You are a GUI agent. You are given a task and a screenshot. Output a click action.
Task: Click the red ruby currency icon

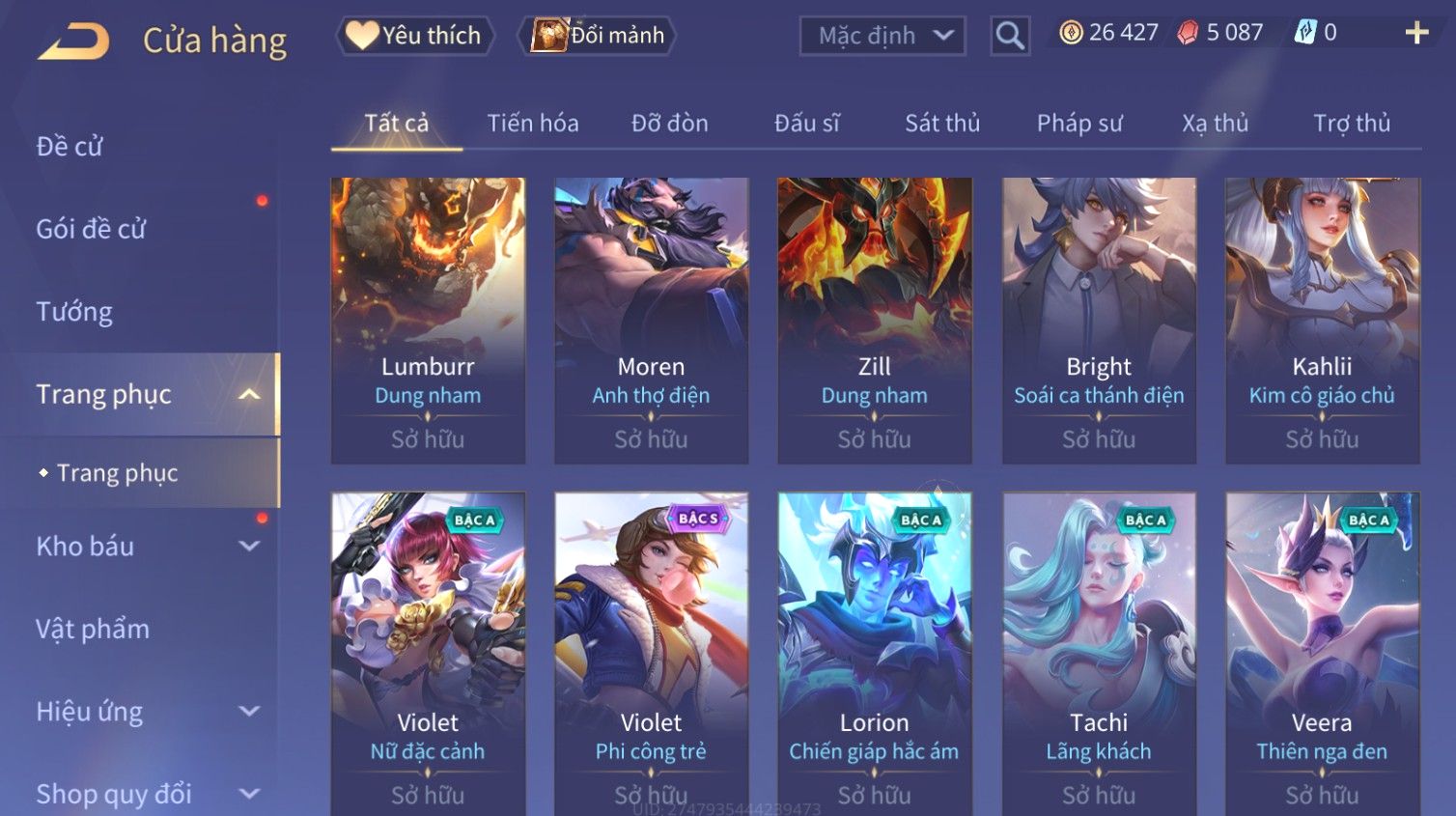point(1188,33)
